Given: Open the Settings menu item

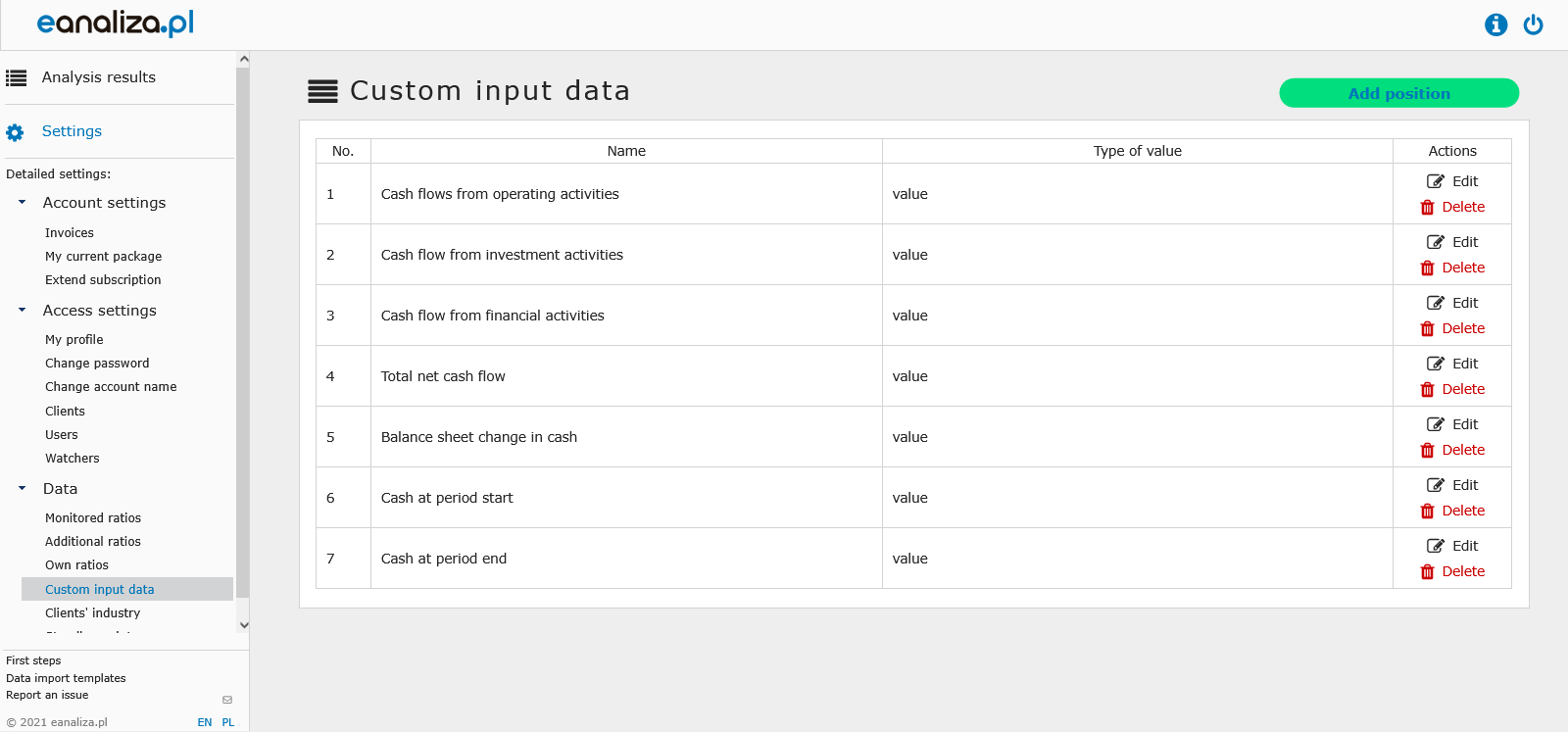Looking at the screenshot, I should click(x=72, y=131).
